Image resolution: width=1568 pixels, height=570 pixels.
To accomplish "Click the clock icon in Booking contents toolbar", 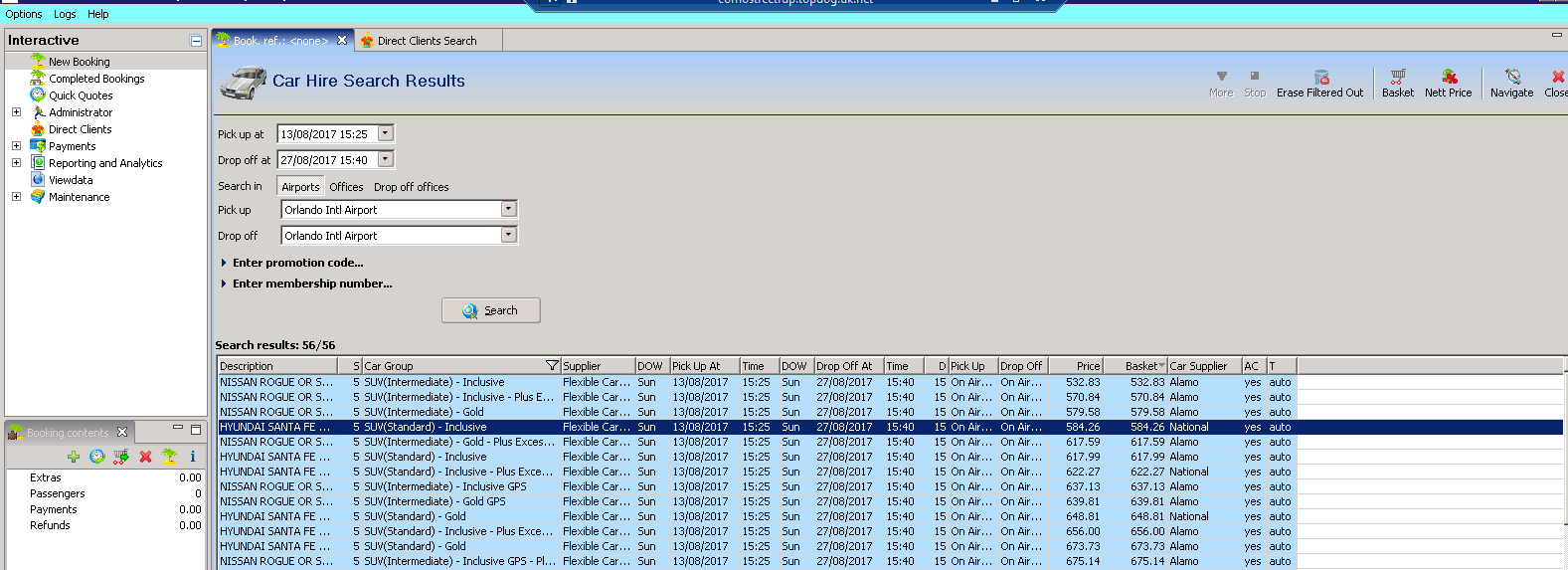I will click(97, 457).
